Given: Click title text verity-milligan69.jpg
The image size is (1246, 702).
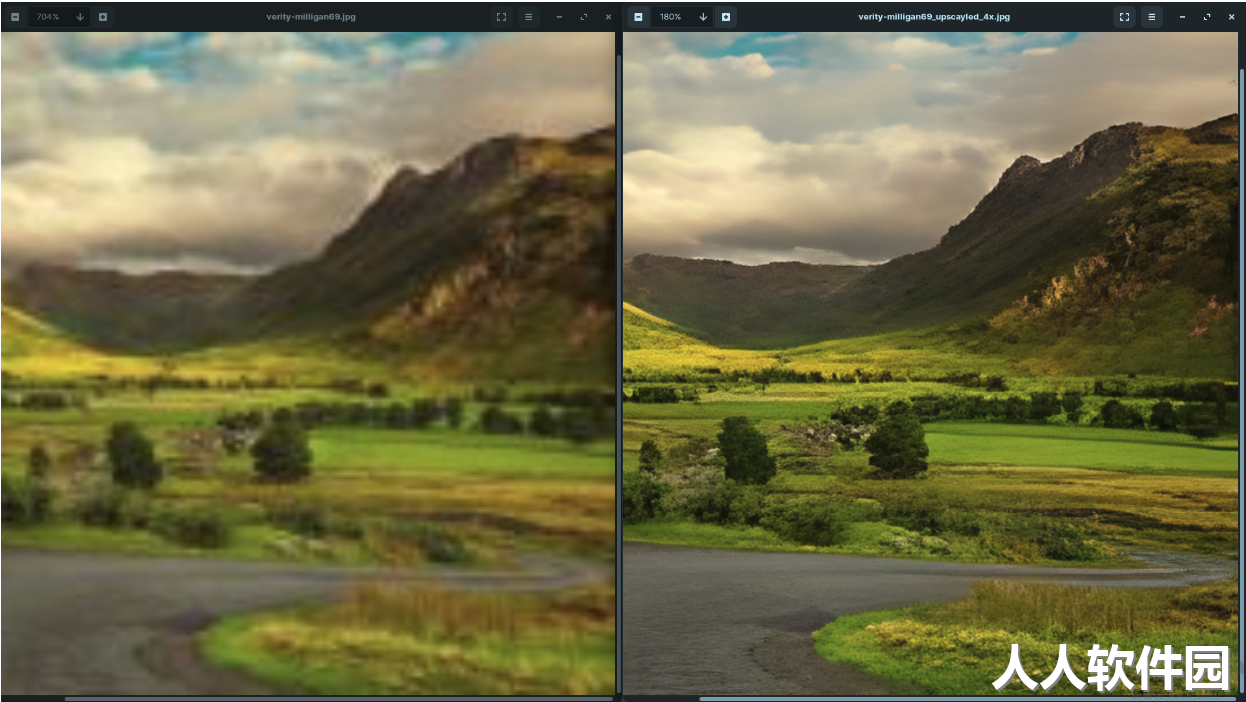Looking at the screenshot, I should click(311, 17).
